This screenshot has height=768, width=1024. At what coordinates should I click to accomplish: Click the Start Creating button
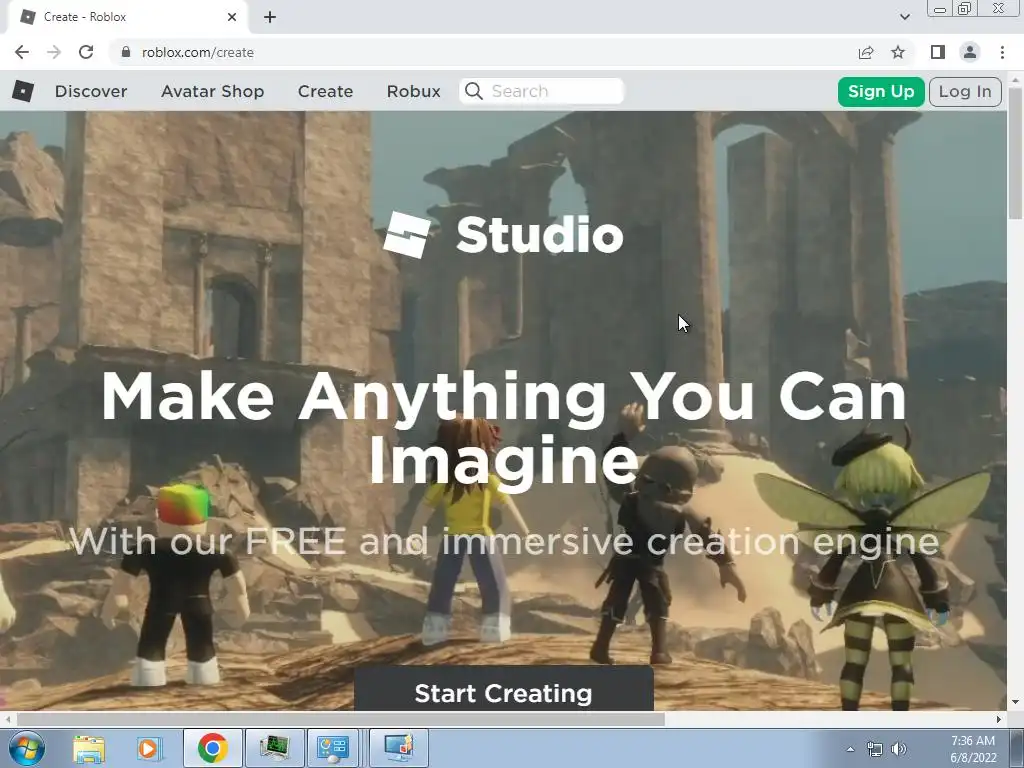(504, 688)
